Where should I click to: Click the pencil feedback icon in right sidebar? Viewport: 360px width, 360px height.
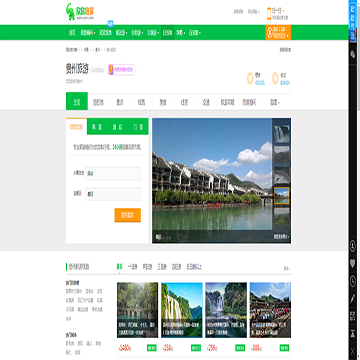(x=353, y=298)
